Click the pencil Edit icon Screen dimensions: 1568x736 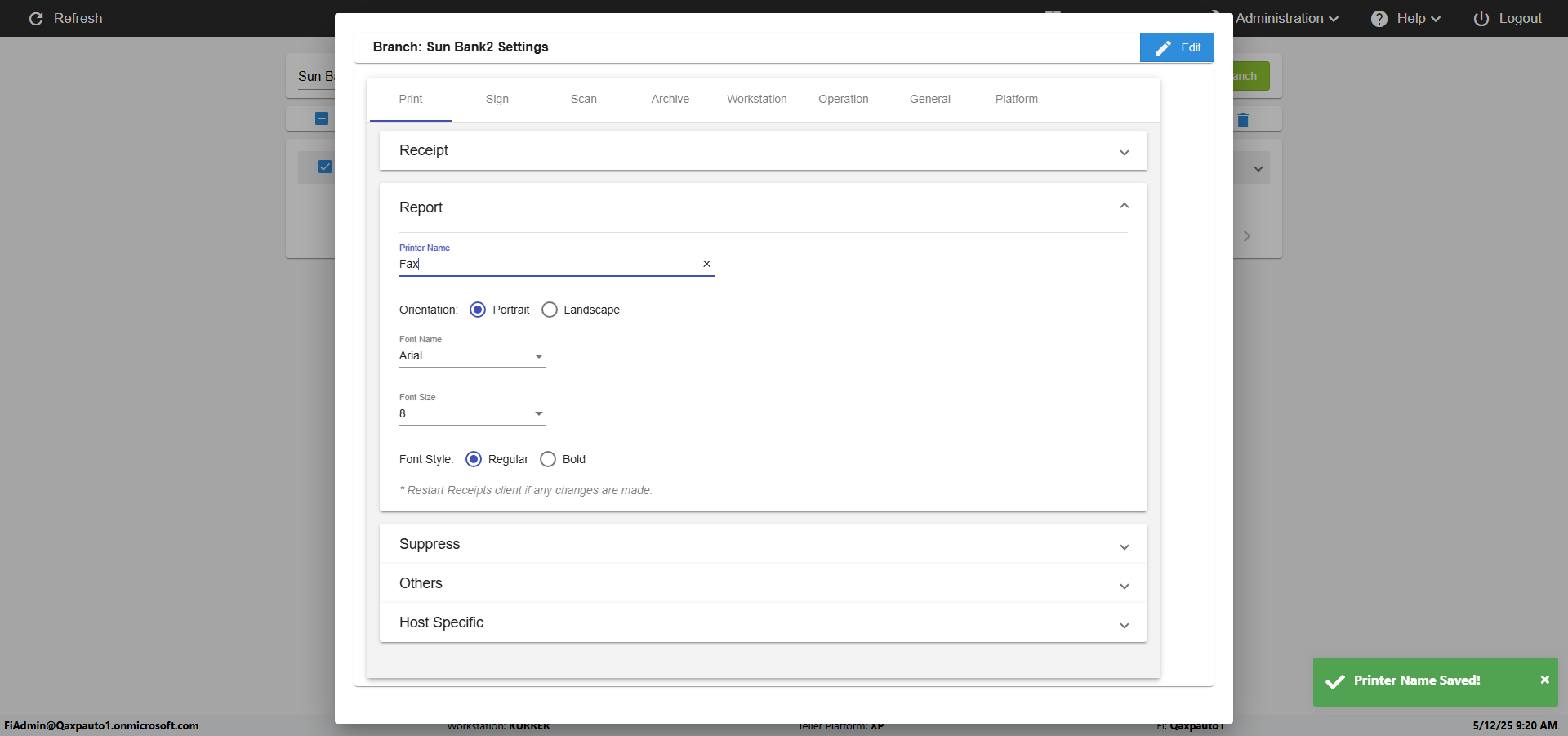pyautogui.click(x=1163, y=48)
